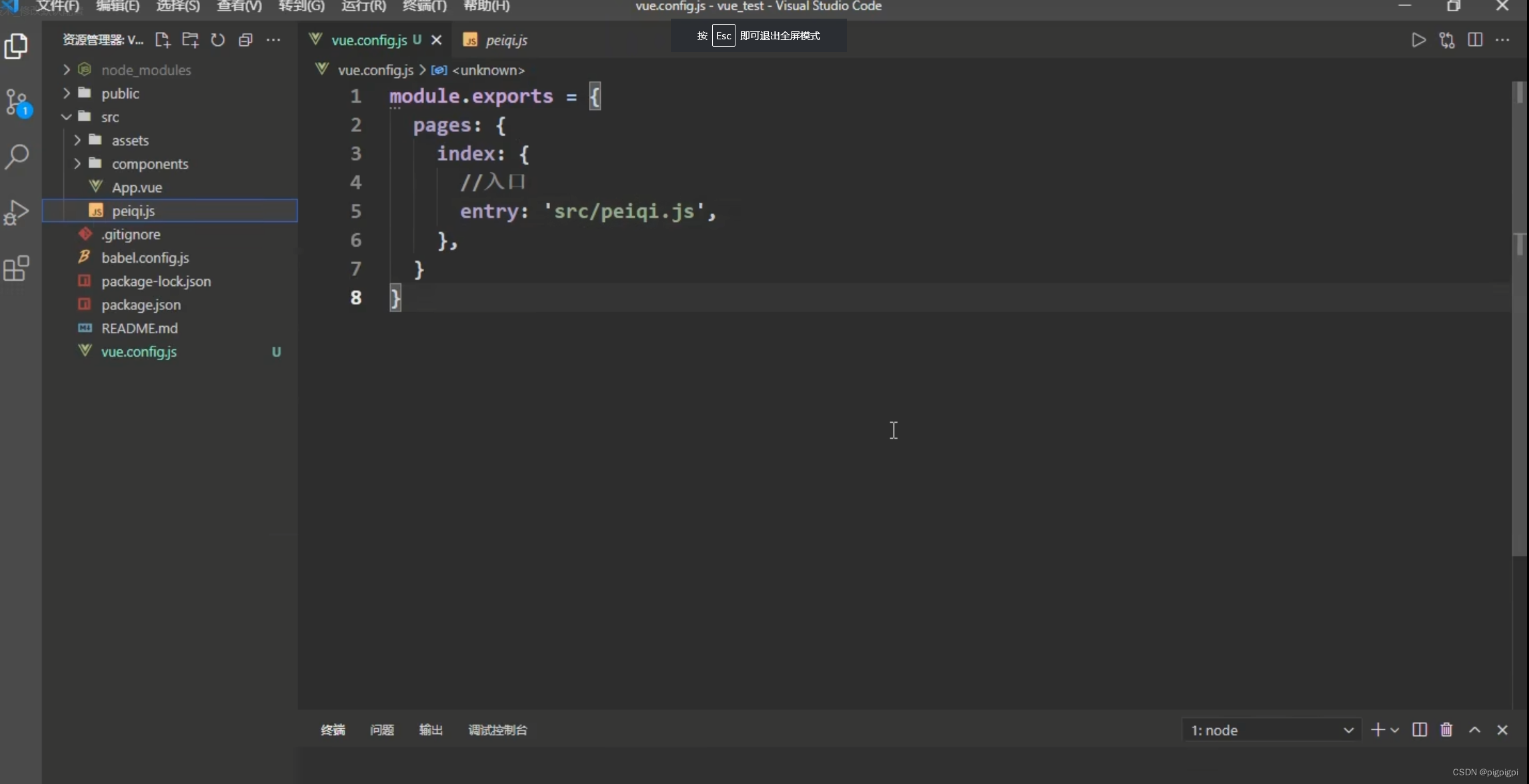Restore down the VS Code window
The height and width of the screenshot is (784, 1529).
point(1454,6)
